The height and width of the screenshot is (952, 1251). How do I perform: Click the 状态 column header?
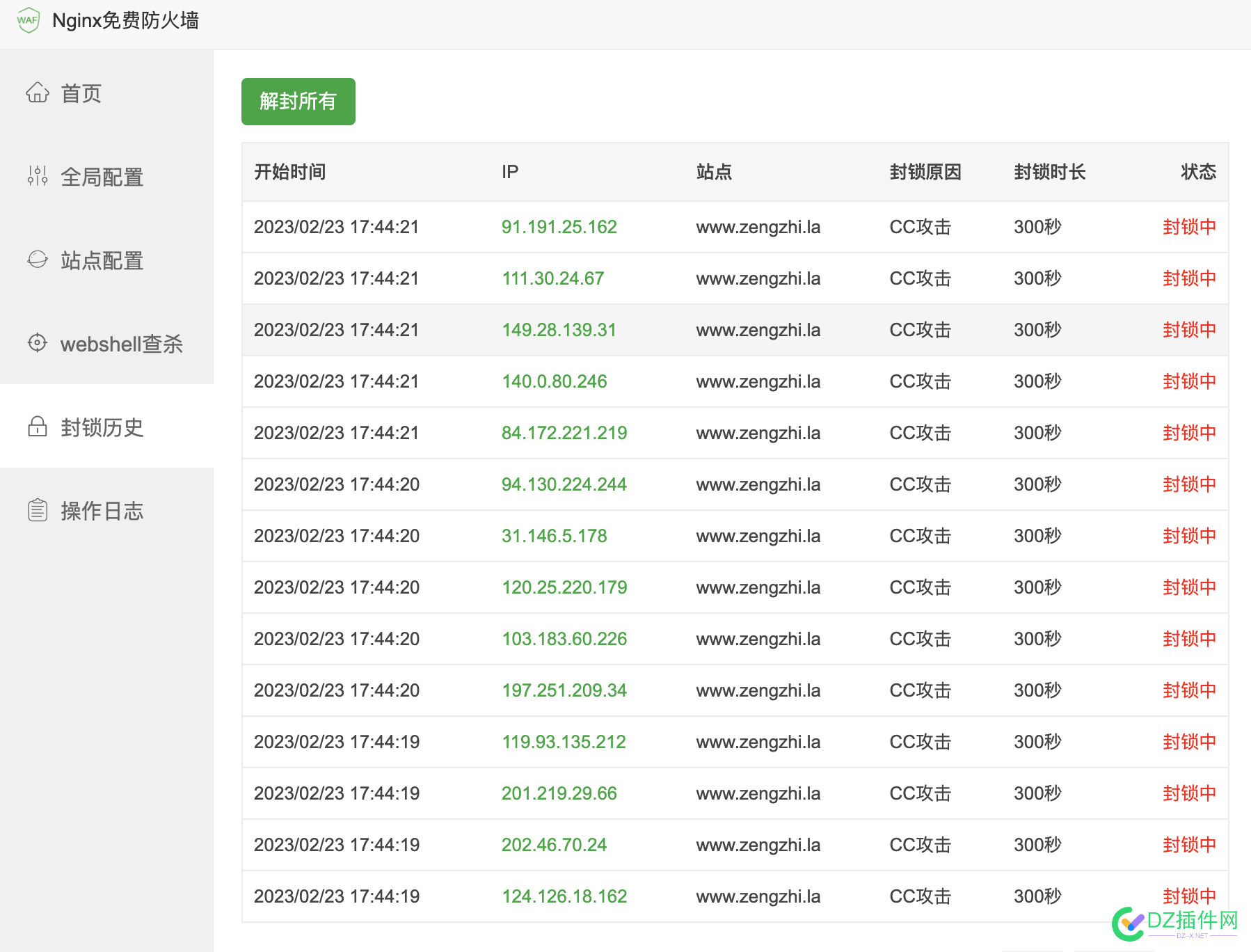pyautogui.click(x=1198, y=172)
